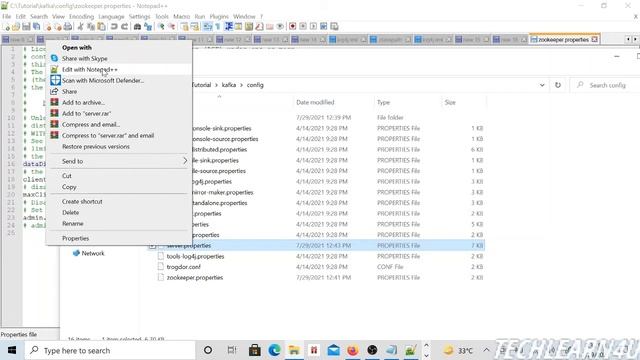Viewport: 640px width, 360px height.
Task: Switch to the zookeeper.properties tab
Action: pos(563,40)
